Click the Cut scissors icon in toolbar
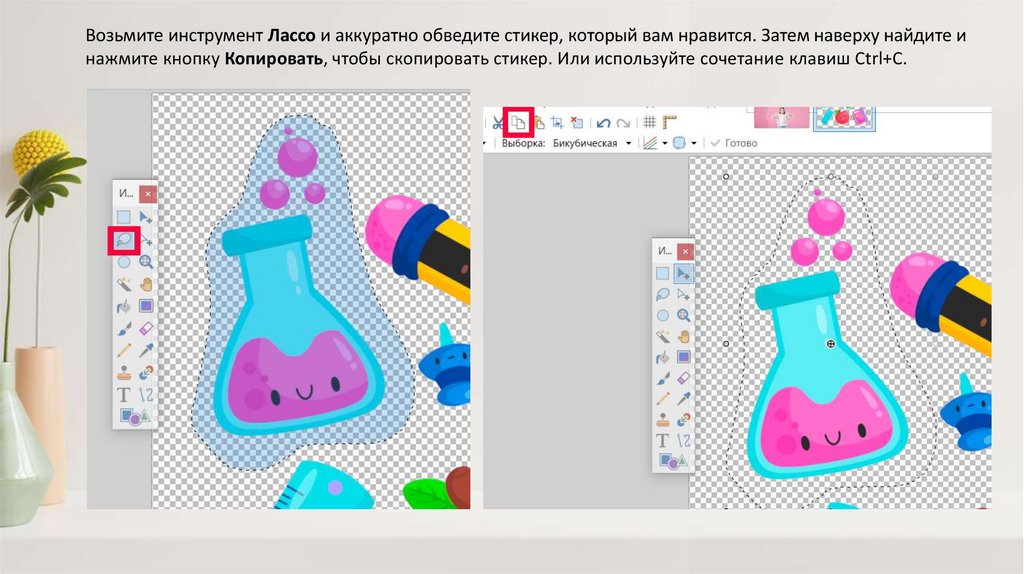This screenshot has width=1024, height=574. click(497, 123)
